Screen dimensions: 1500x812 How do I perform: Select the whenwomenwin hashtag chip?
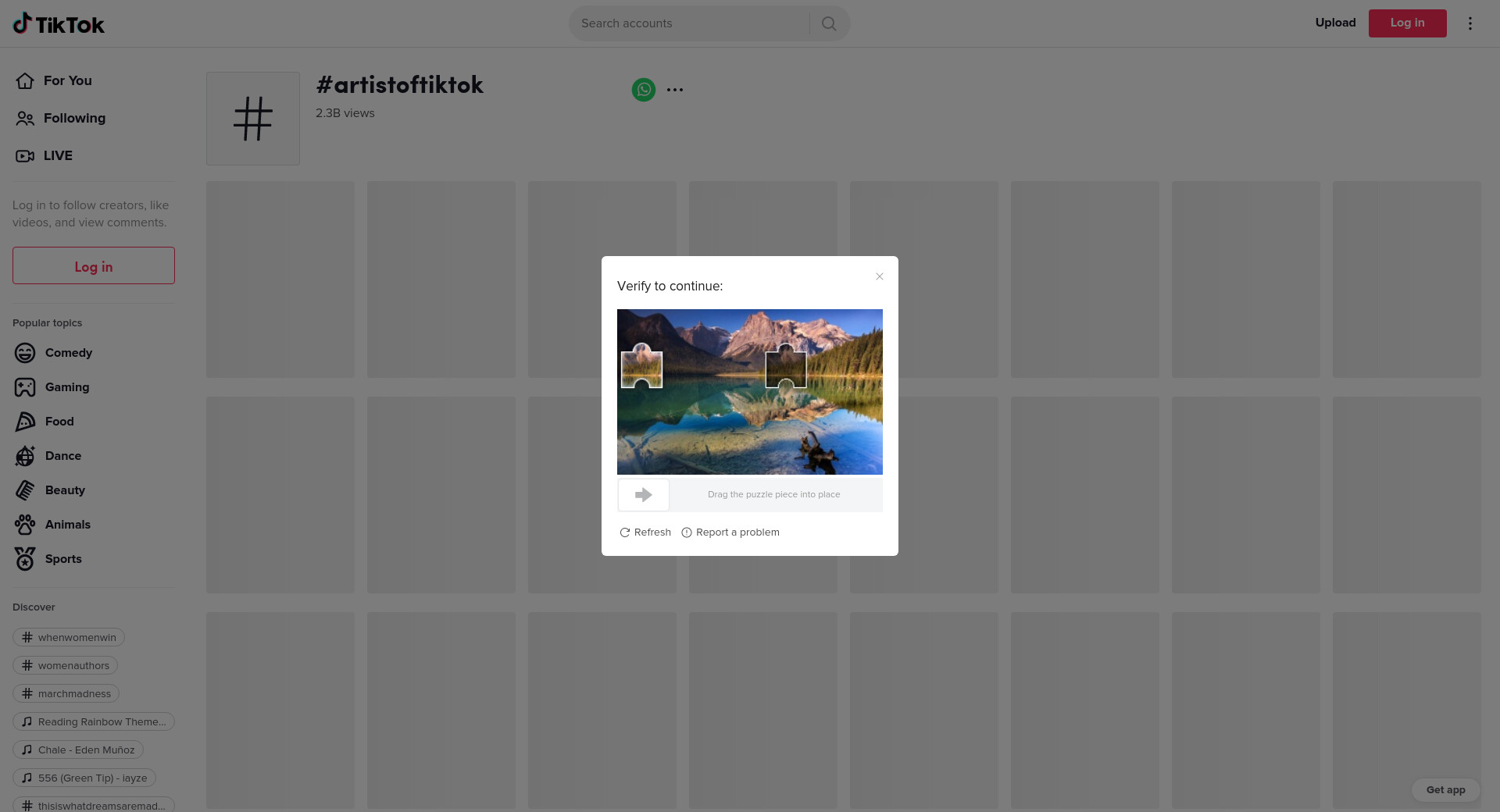69,637
